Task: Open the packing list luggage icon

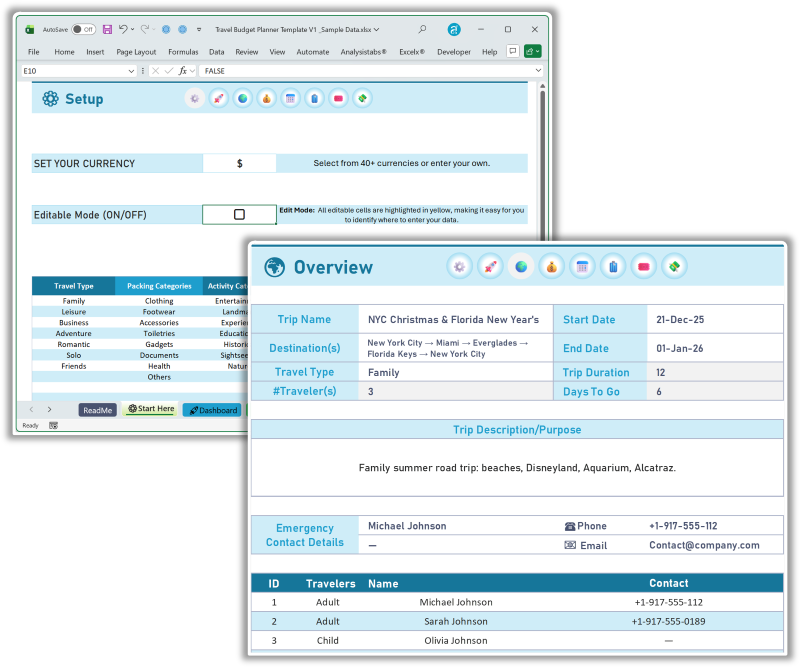Action: (x=612, y=267)
